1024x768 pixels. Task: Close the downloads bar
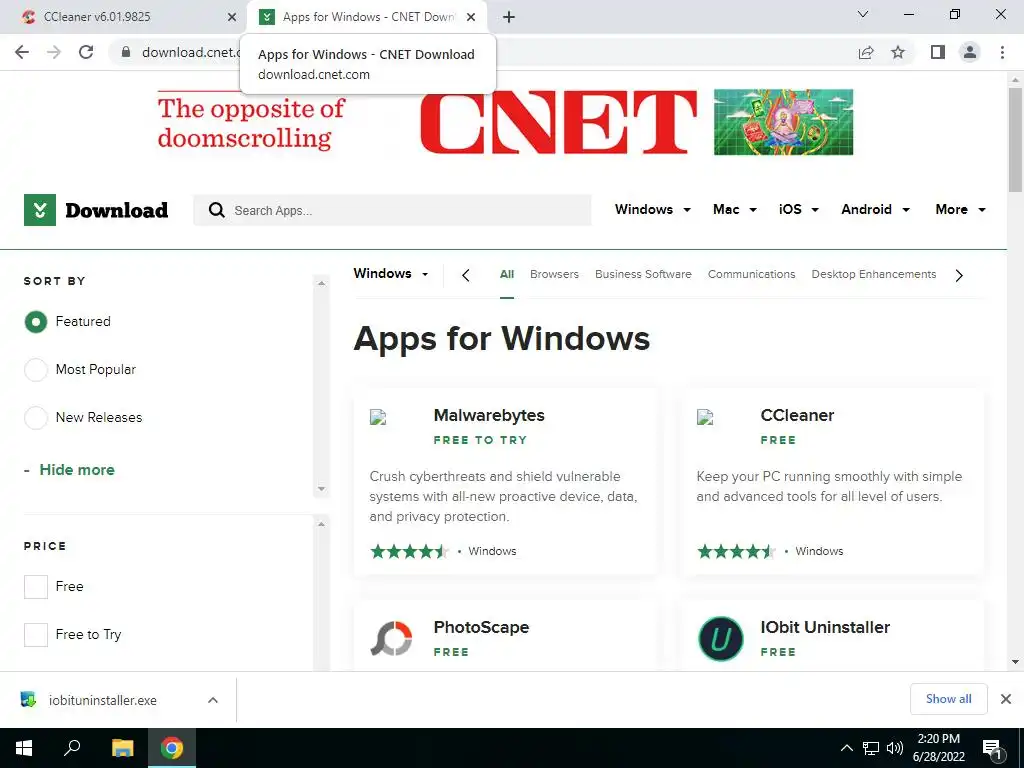1006,699
